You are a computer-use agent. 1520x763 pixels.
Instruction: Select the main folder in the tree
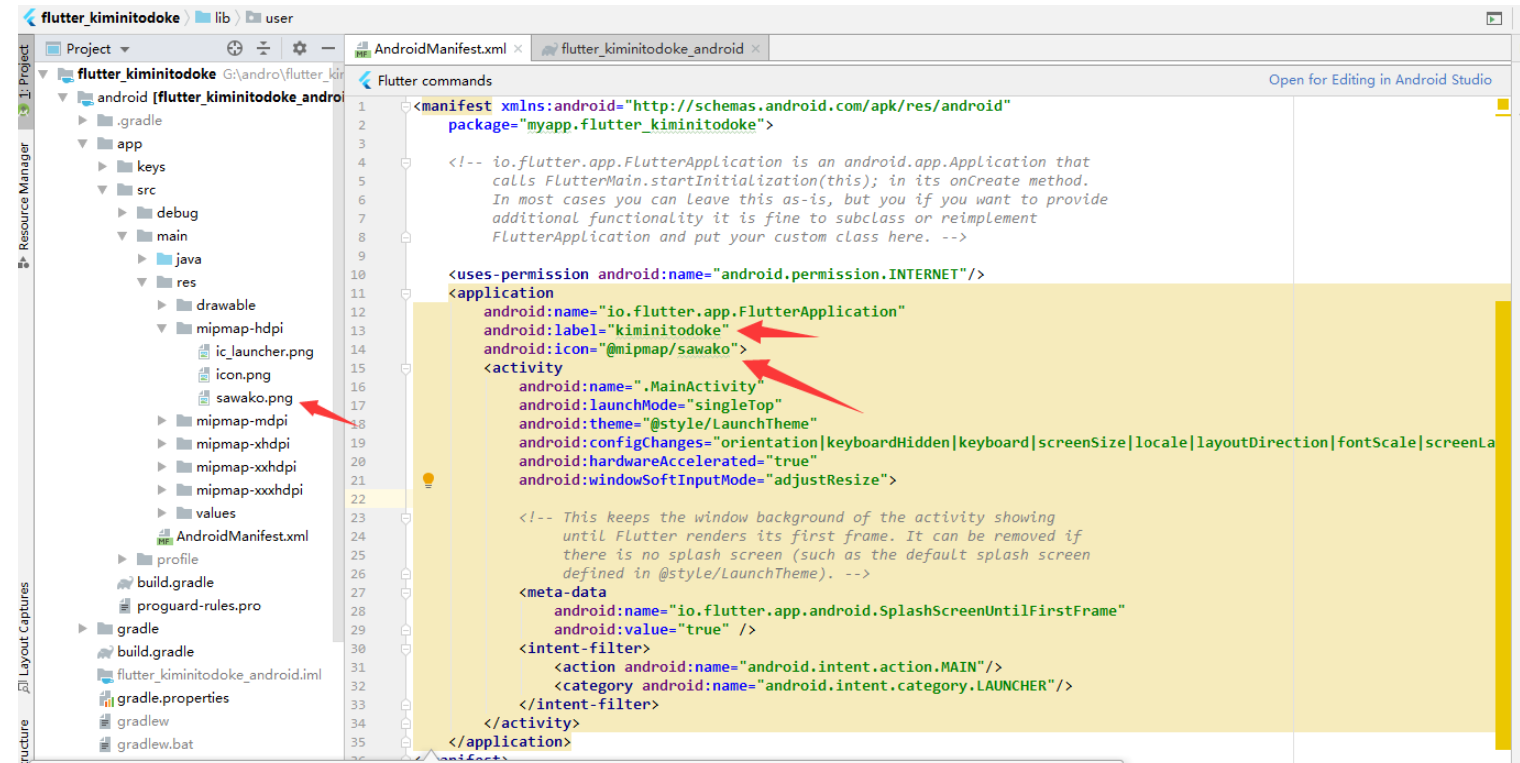(x=172, y=236)
